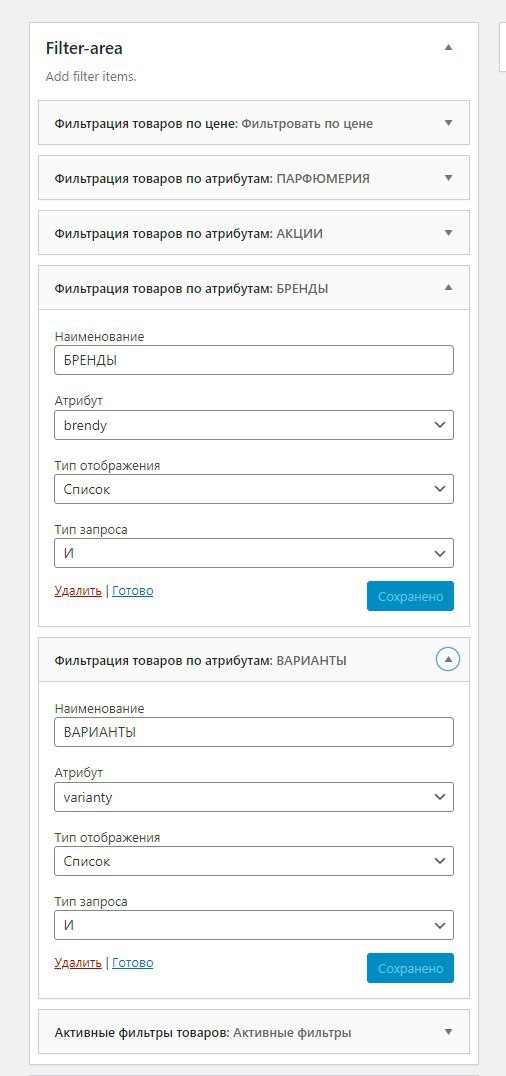Click Удалить link in ВАРИАНТЫ widget
This screenshot has height=1076, width=506.
pos(78,963)
